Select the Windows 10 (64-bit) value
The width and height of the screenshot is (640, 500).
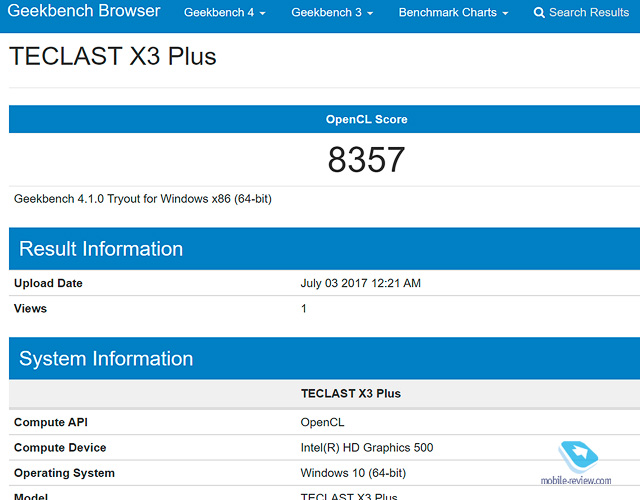[353, 473]
